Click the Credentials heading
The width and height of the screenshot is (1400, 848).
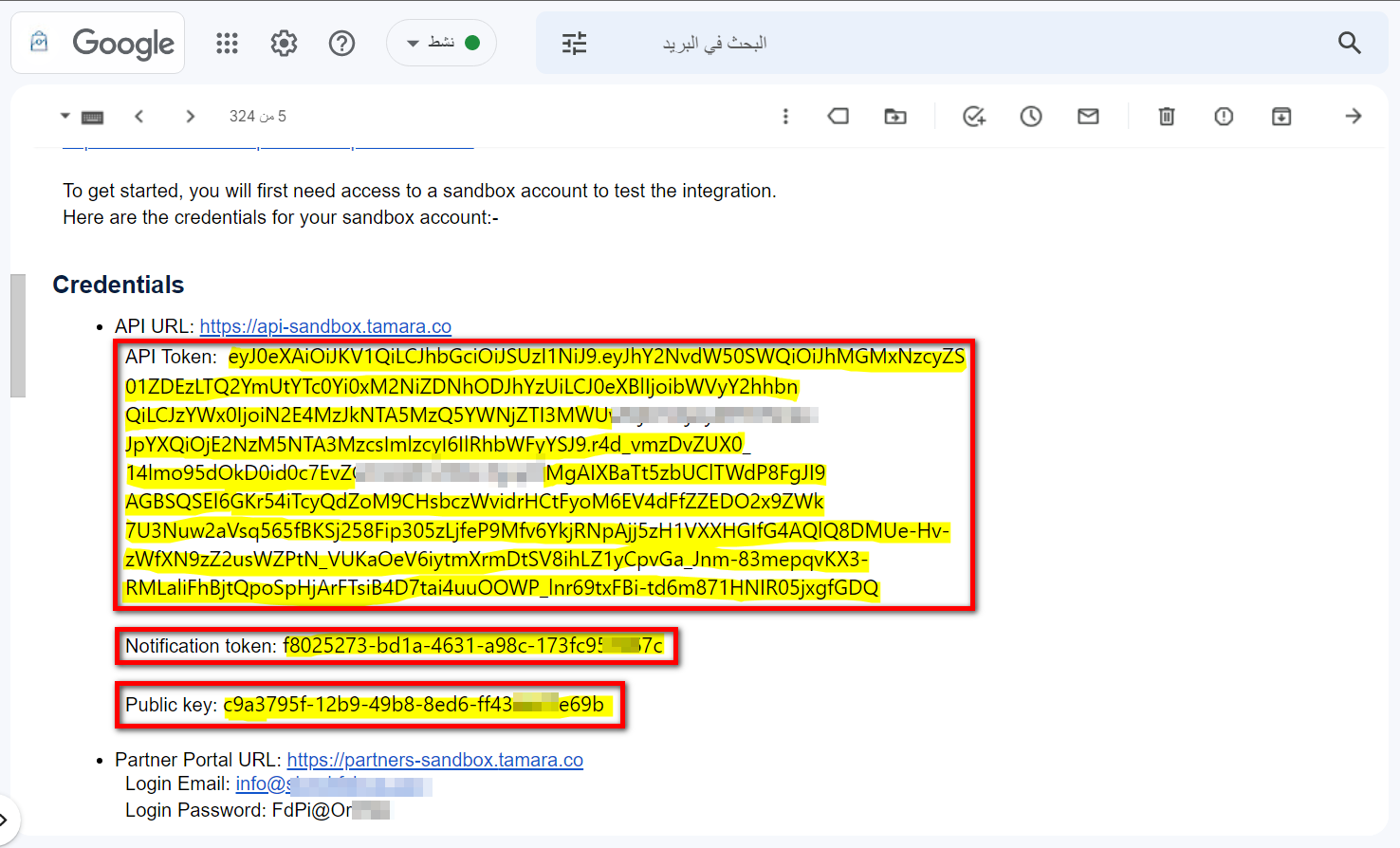[x=119, y=285]
